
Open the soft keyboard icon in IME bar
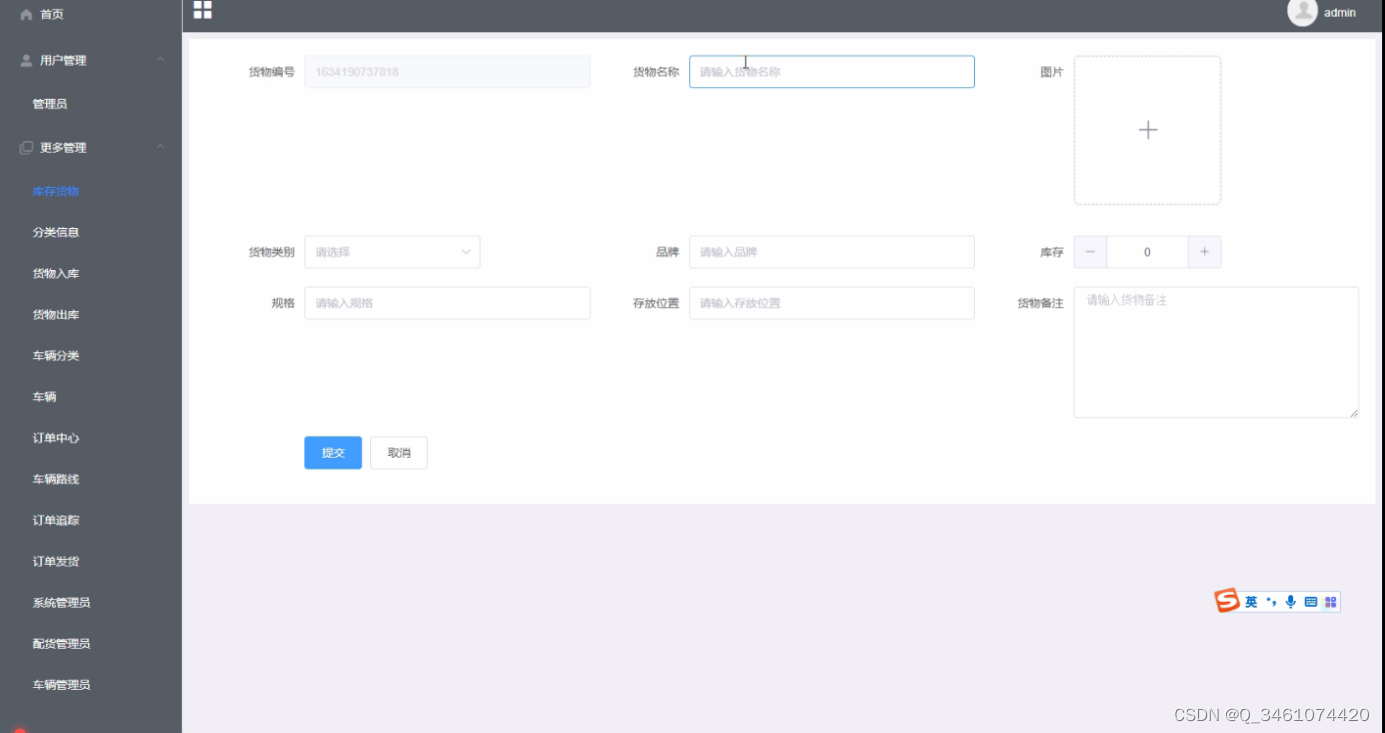tap(1311, 602)
